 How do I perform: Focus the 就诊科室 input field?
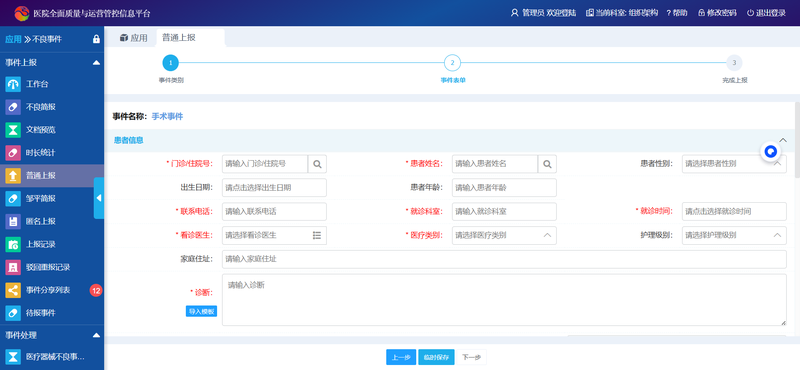pyautogui.click(x=504, y=211)
